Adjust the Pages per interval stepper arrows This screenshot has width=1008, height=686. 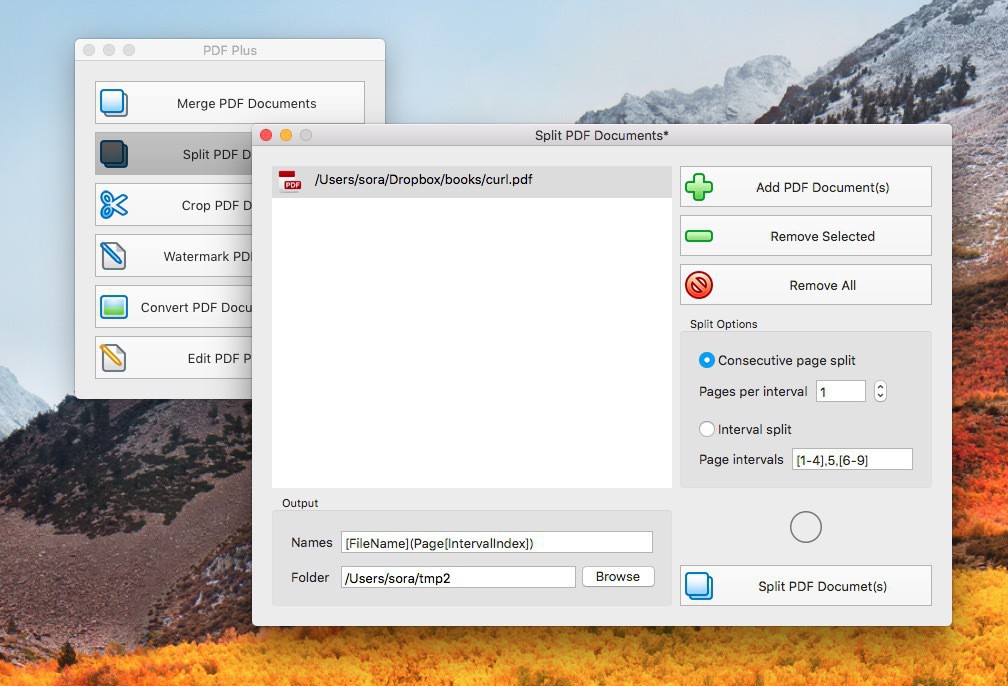(880, 391)
